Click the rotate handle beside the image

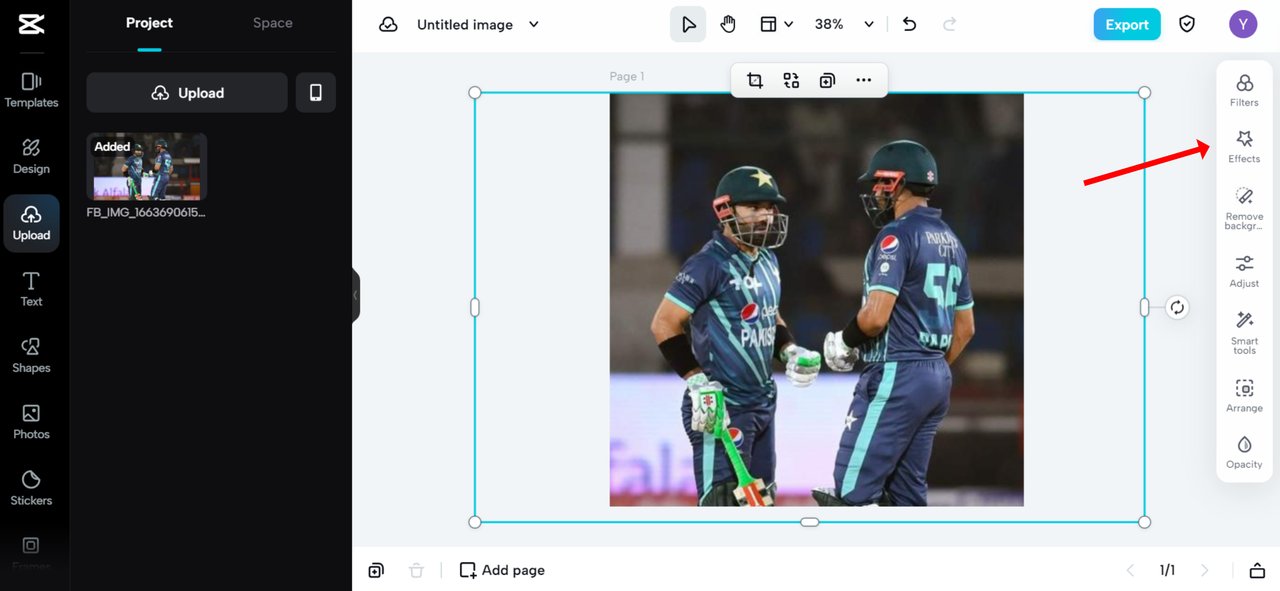pos(1177,307)
